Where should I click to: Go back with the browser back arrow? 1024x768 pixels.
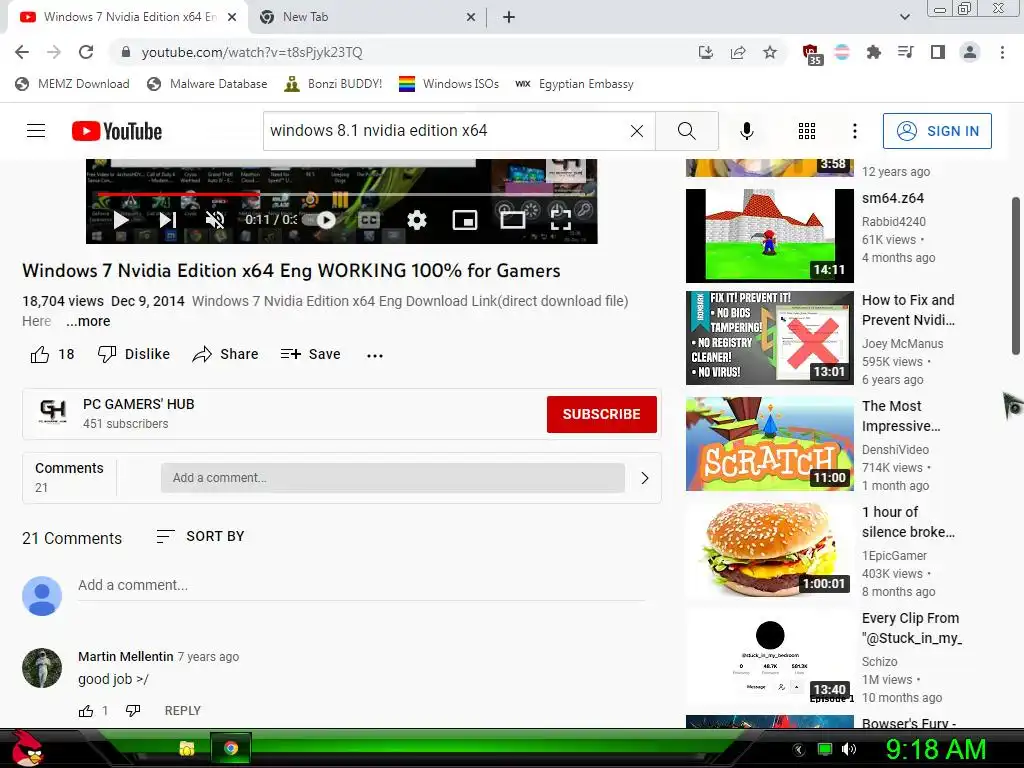click(22, 52)
